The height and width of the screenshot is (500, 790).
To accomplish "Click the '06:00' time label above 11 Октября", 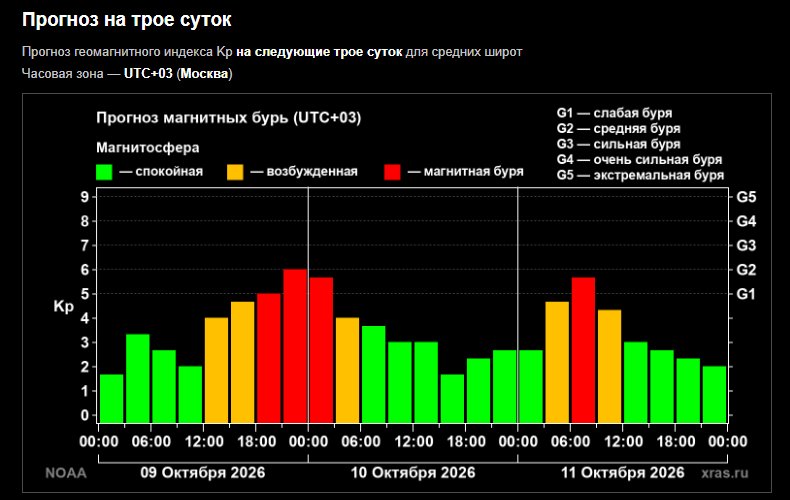I will [570, 442].
